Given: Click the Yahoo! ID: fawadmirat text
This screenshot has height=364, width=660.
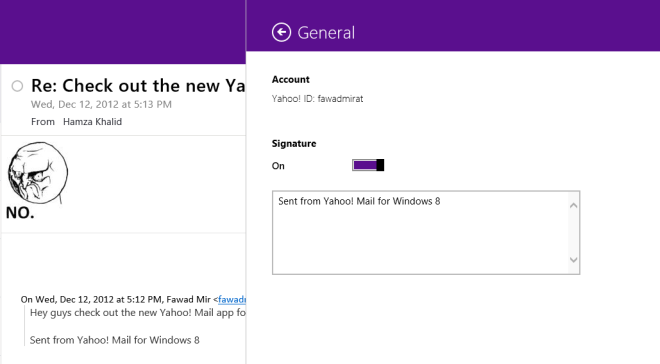Looking at the screenshot, I should coord(317,99).
